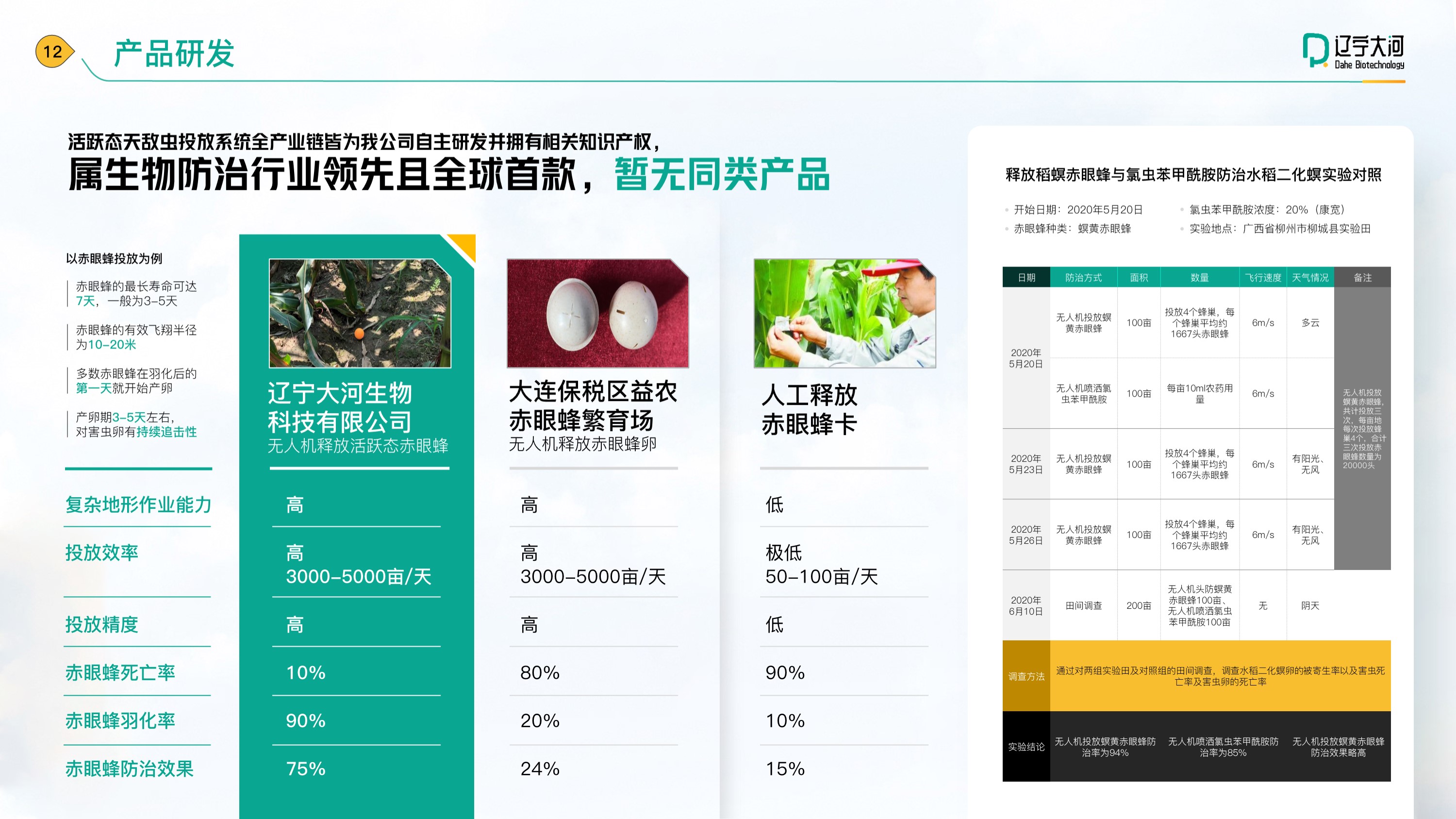Click the 阴天 weather cell

tap(1310, 605)
